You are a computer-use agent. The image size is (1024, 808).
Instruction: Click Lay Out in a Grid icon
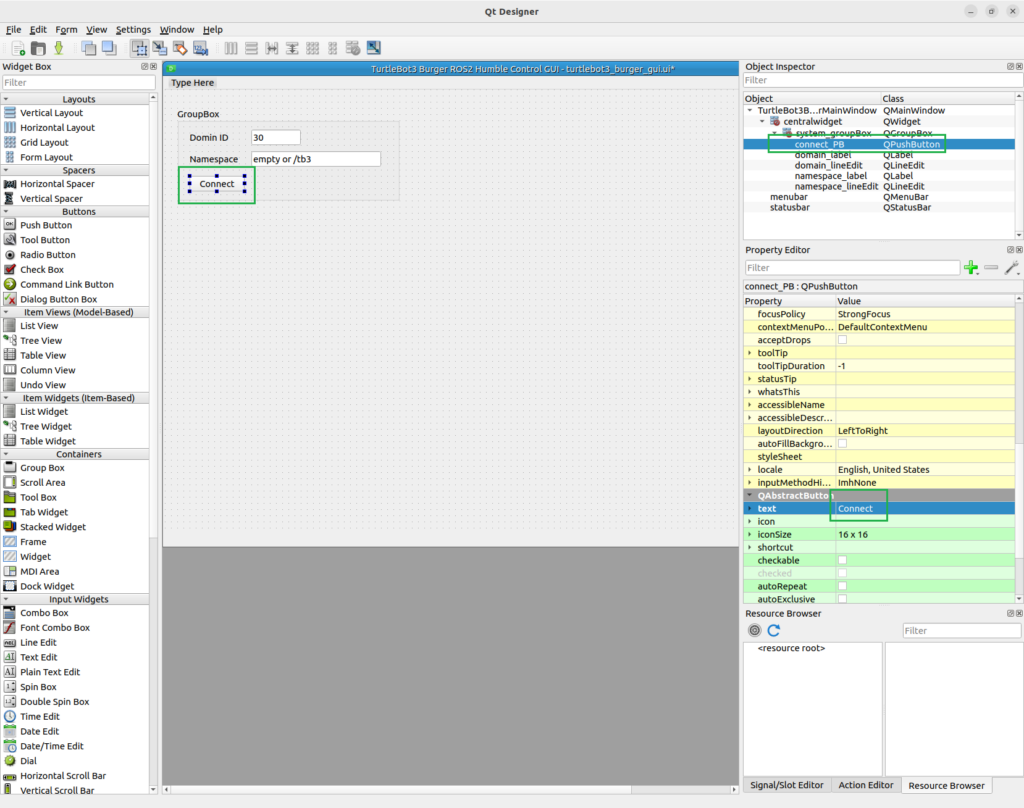point(313,48)
